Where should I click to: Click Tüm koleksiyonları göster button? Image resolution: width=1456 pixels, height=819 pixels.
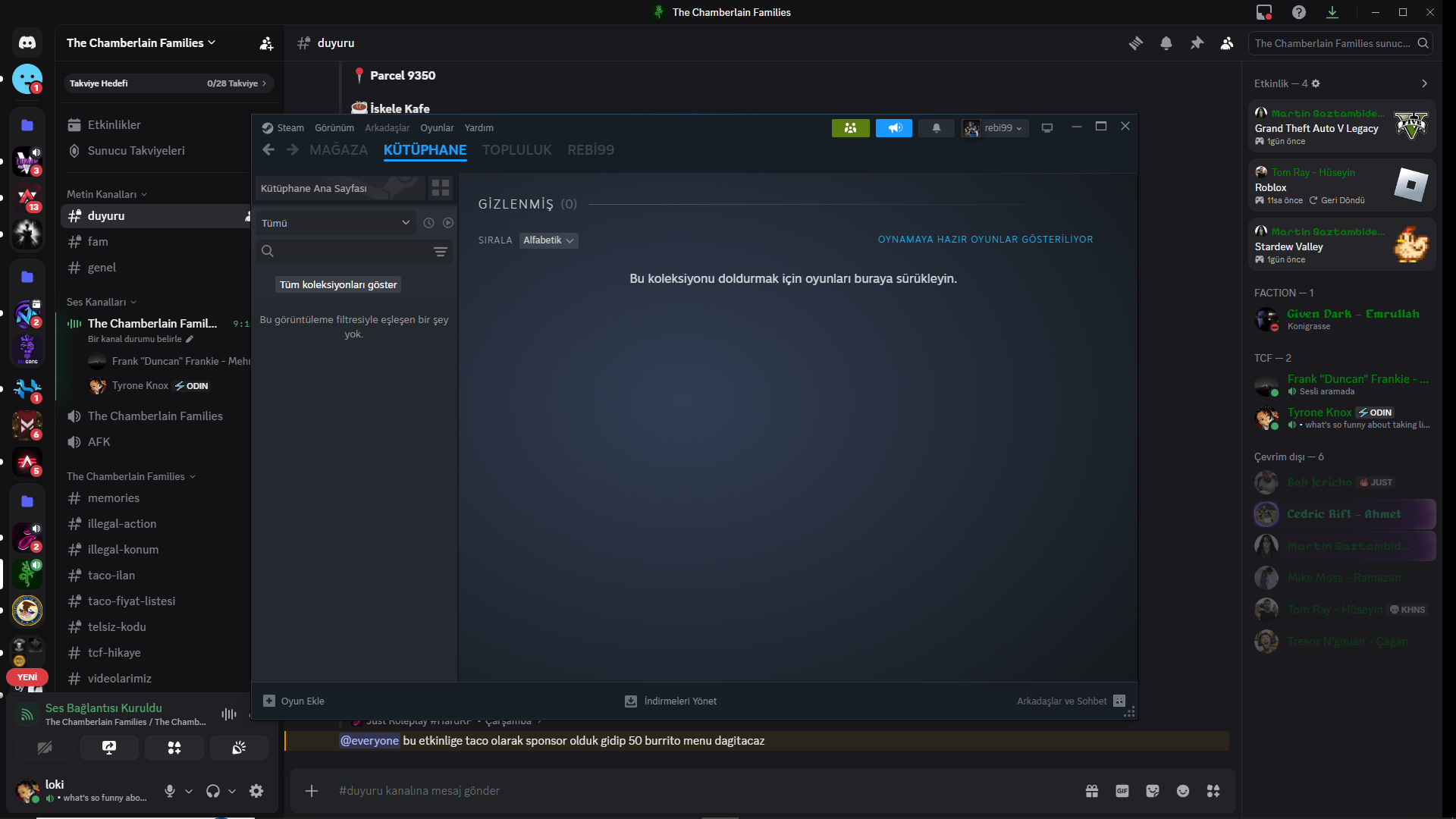point(338,285)
